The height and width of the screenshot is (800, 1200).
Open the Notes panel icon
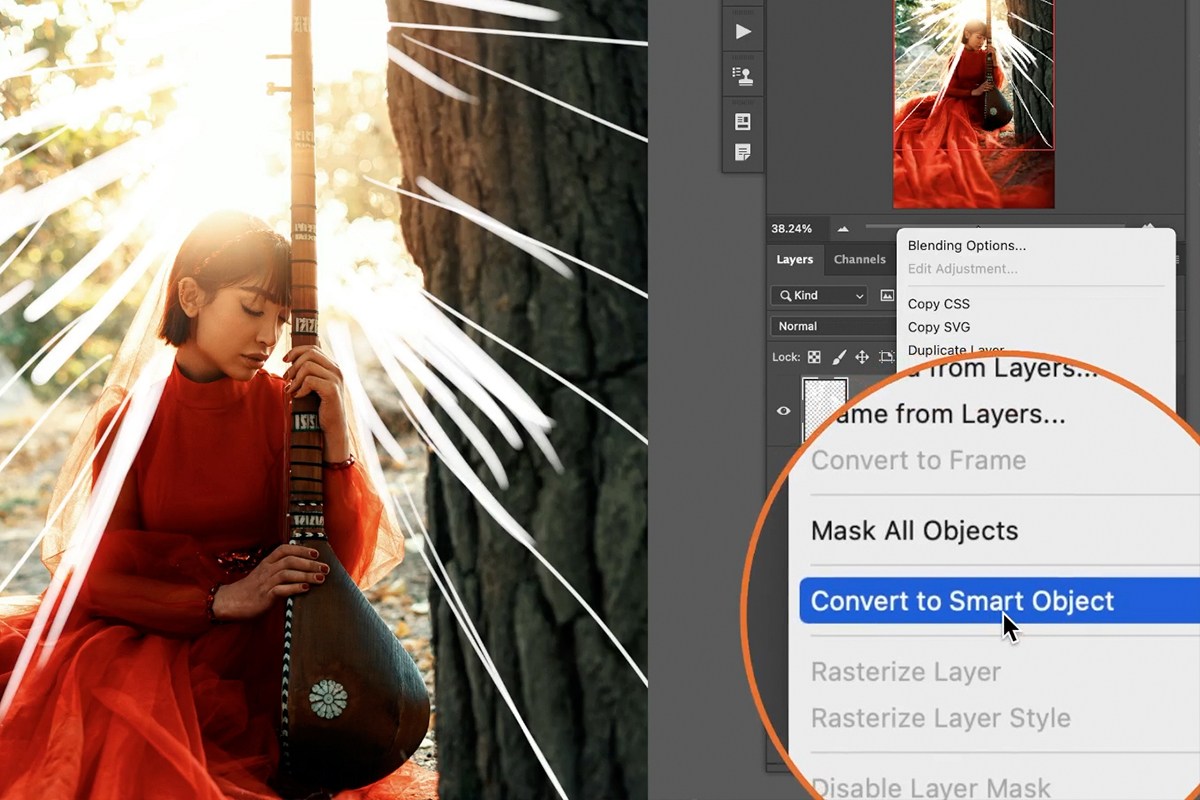click(743, 153)
